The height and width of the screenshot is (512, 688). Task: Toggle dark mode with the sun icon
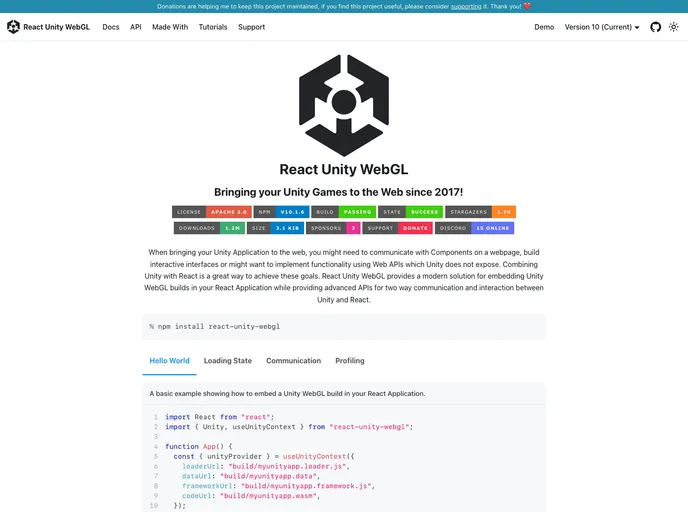pyautogui.click(x=674, y=27)
